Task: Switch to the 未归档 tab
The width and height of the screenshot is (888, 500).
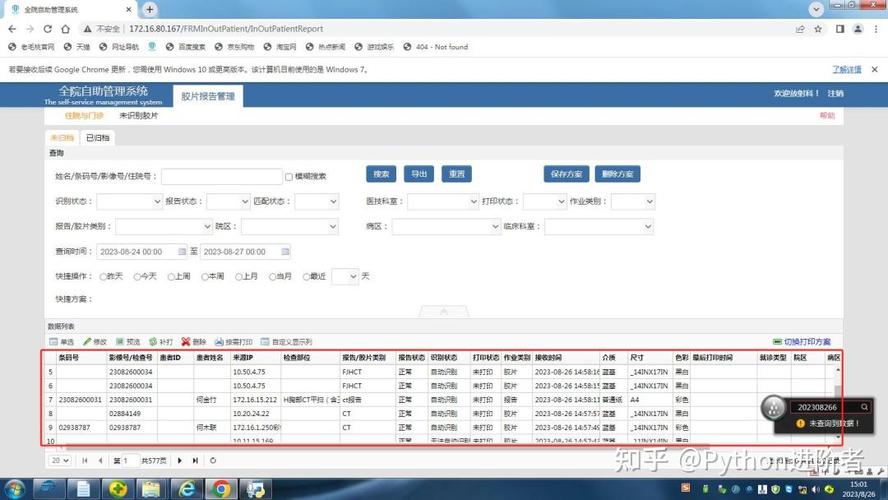Action: click(62, 138)
